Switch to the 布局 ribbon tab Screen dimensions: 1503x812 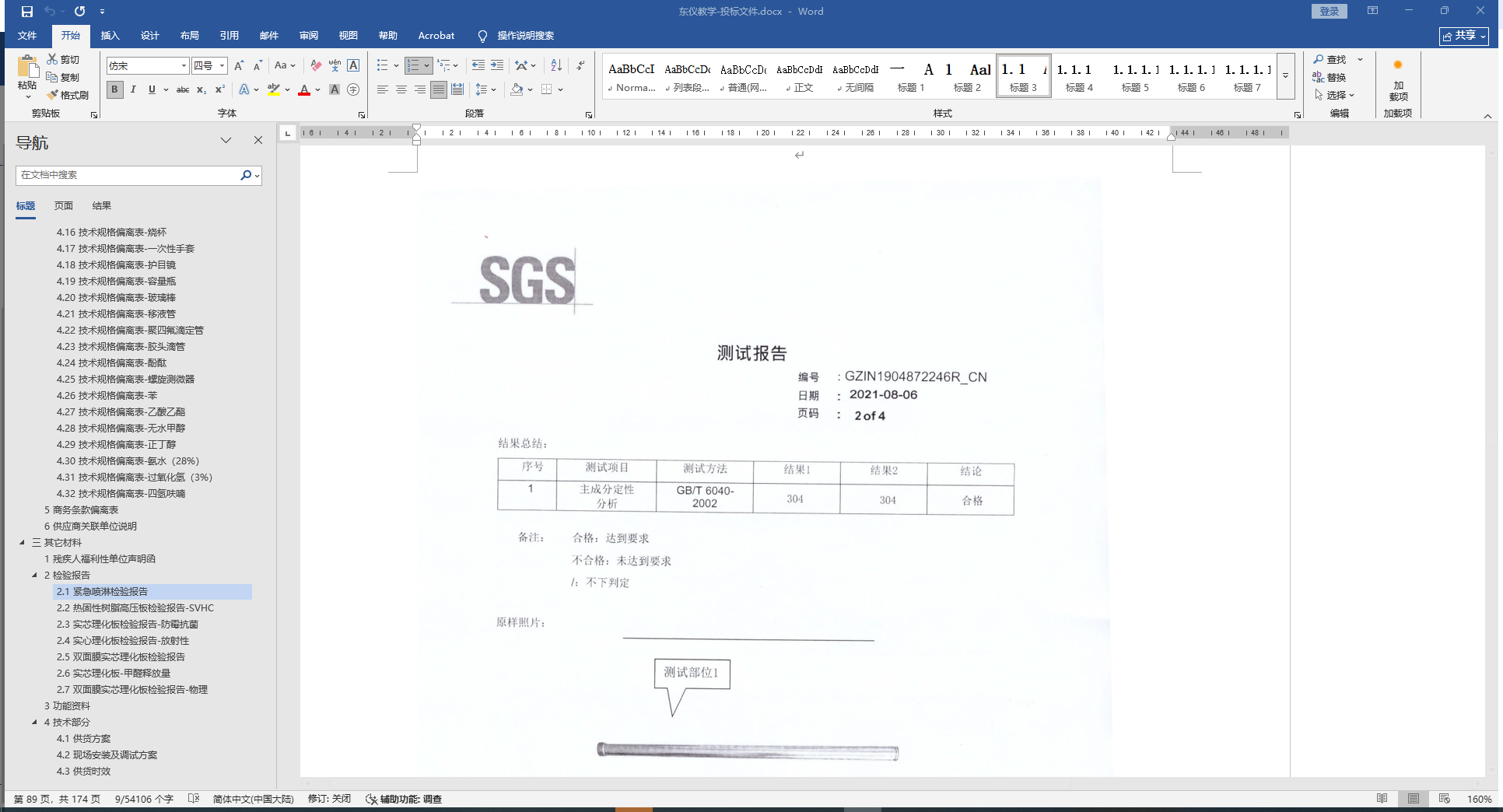pos(190,36)
